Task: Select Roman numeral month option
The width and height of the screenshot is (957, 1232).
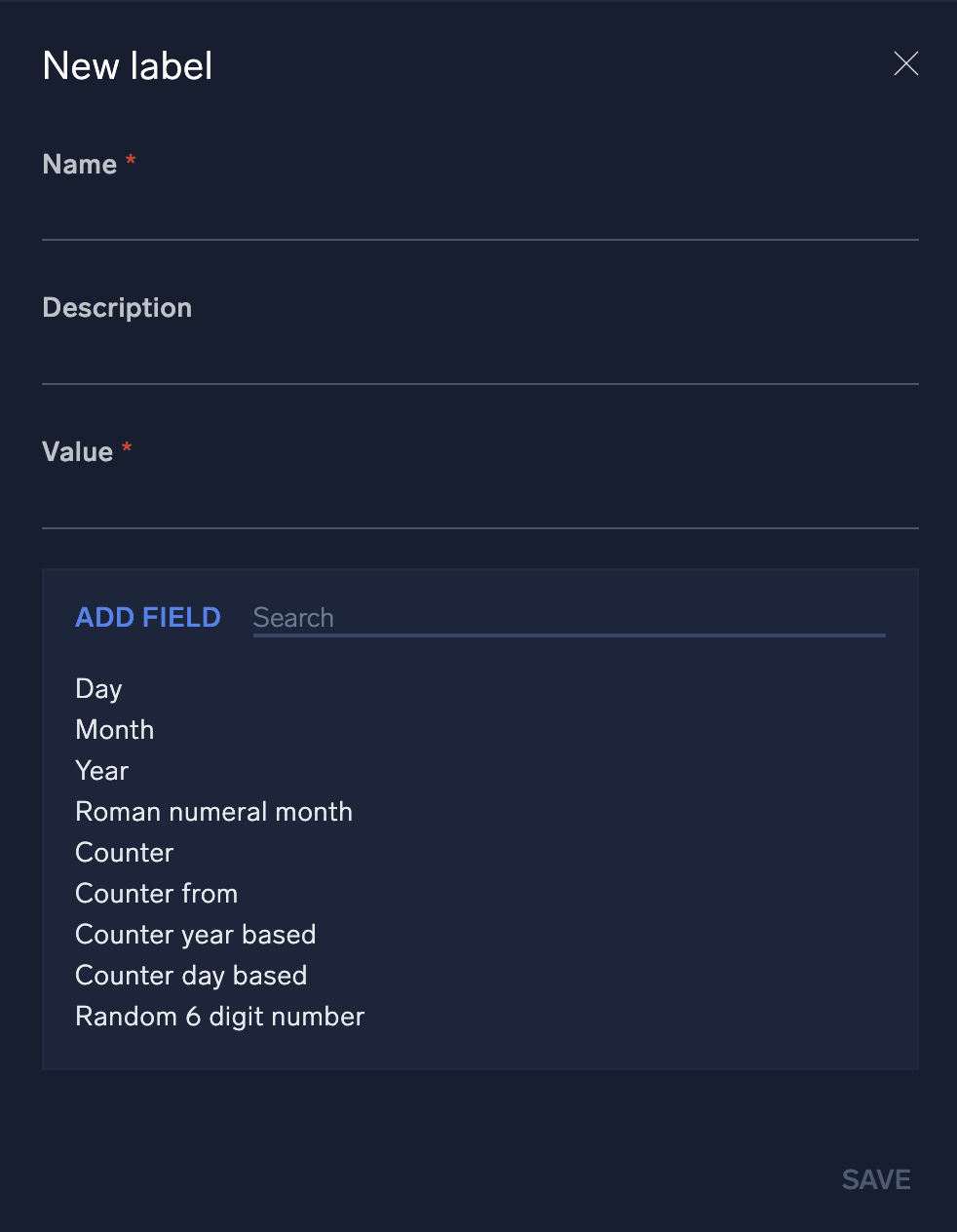Action: [213, 811]
